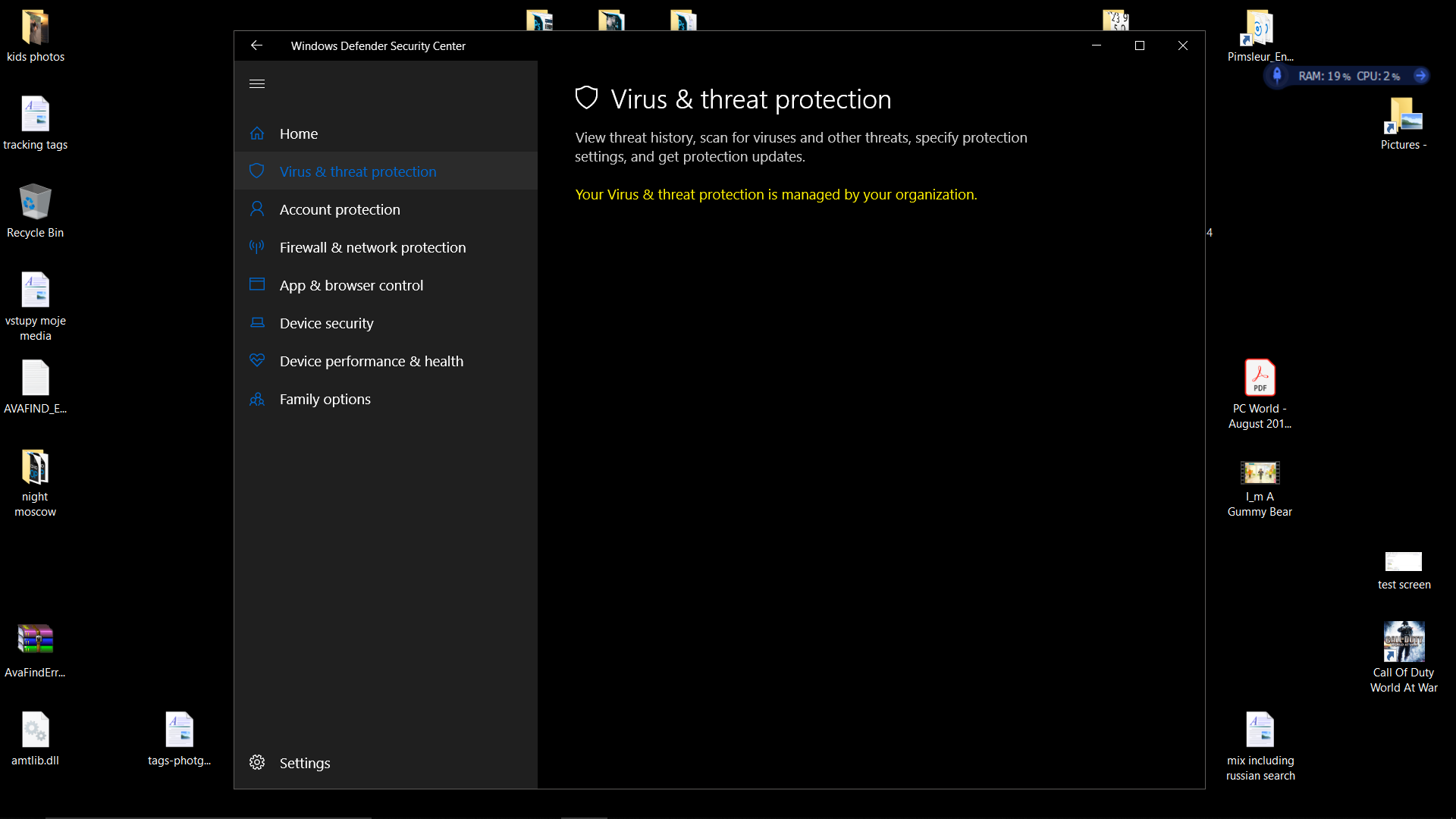This screenshot has height=819, width=1456.
Task: Select the Recycle Bin icon
Action: tap(35, 212)
